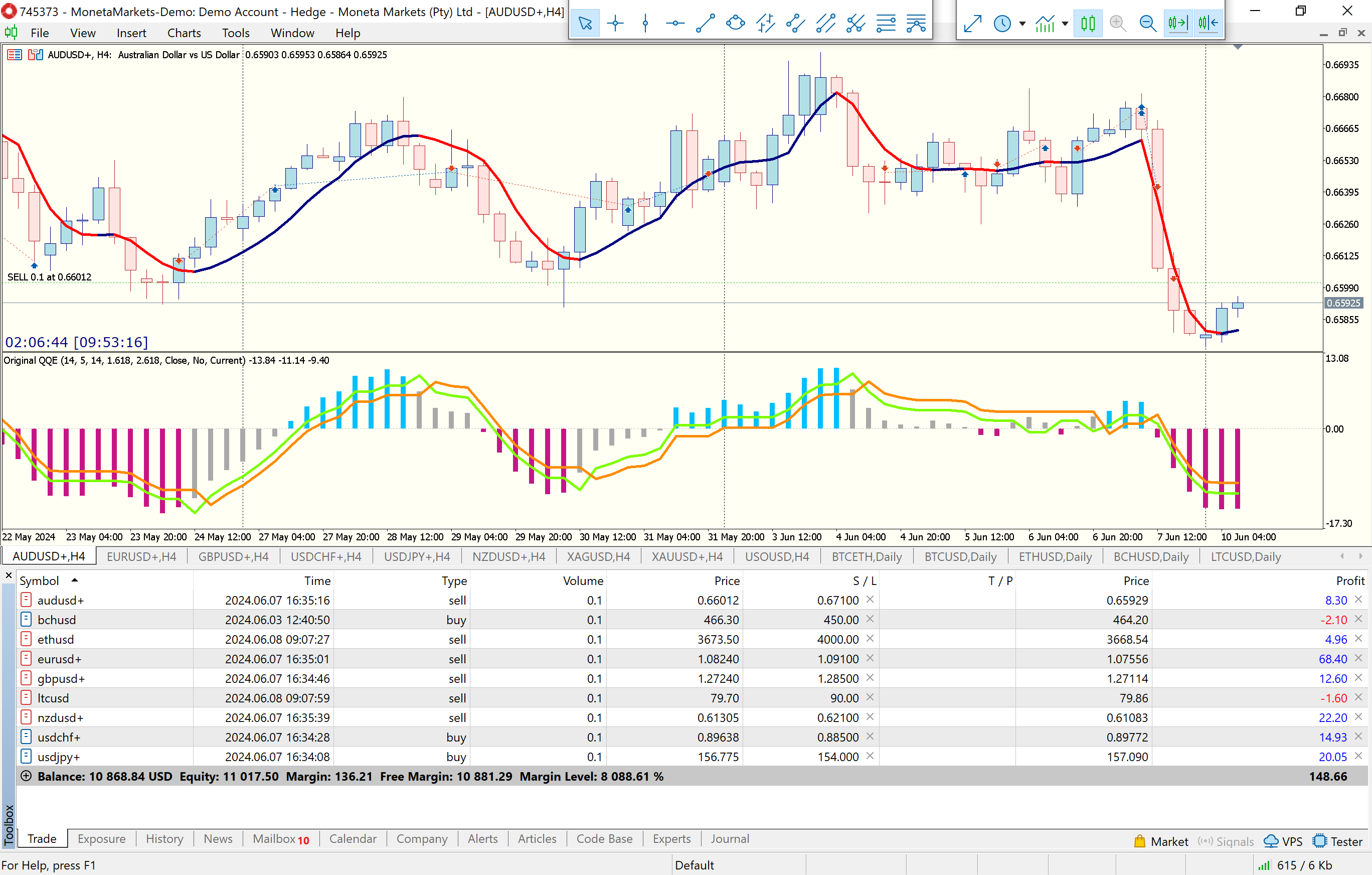Select the ellipse shapes drawing tool
Image resolution: width=1372 pixels, height=875 pixels.
coord(735,24)
